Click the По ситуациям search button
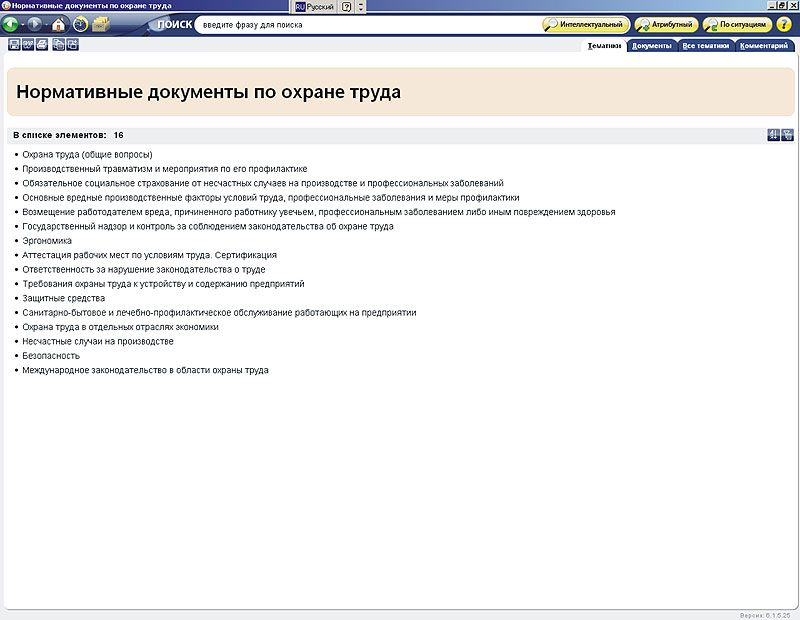 pos(736,24)
